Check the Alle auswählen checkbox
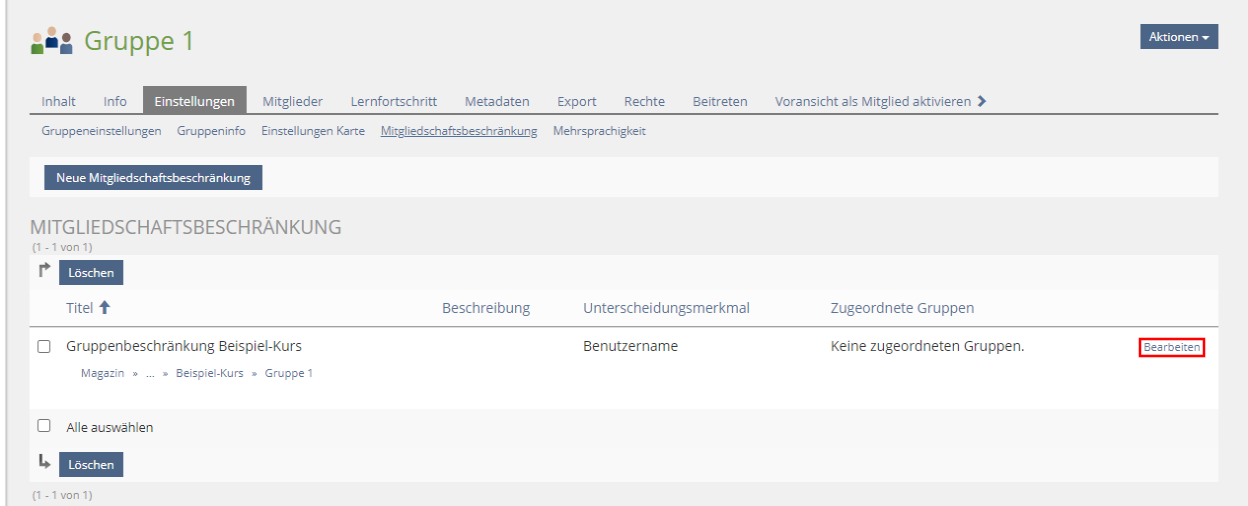Screen dimensions: 1248x506 [44, 426]
